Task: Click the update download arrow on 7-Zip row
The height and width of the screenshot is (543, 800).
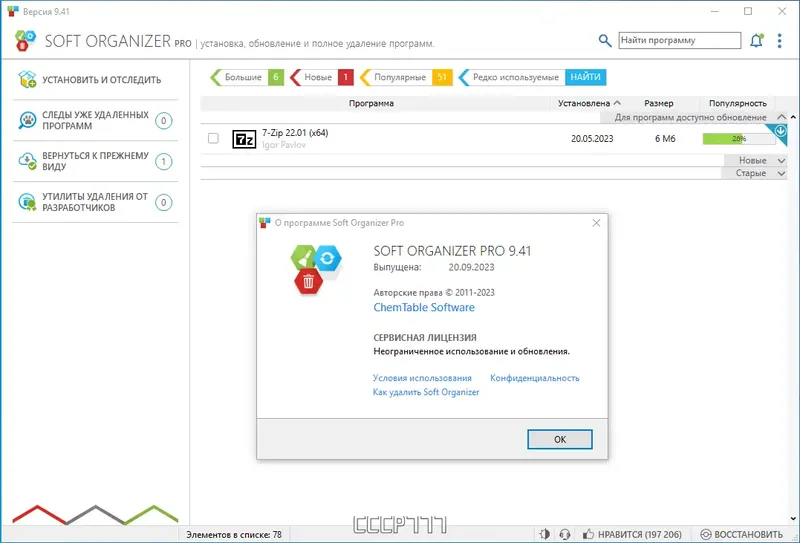Action: coord(780,132)
